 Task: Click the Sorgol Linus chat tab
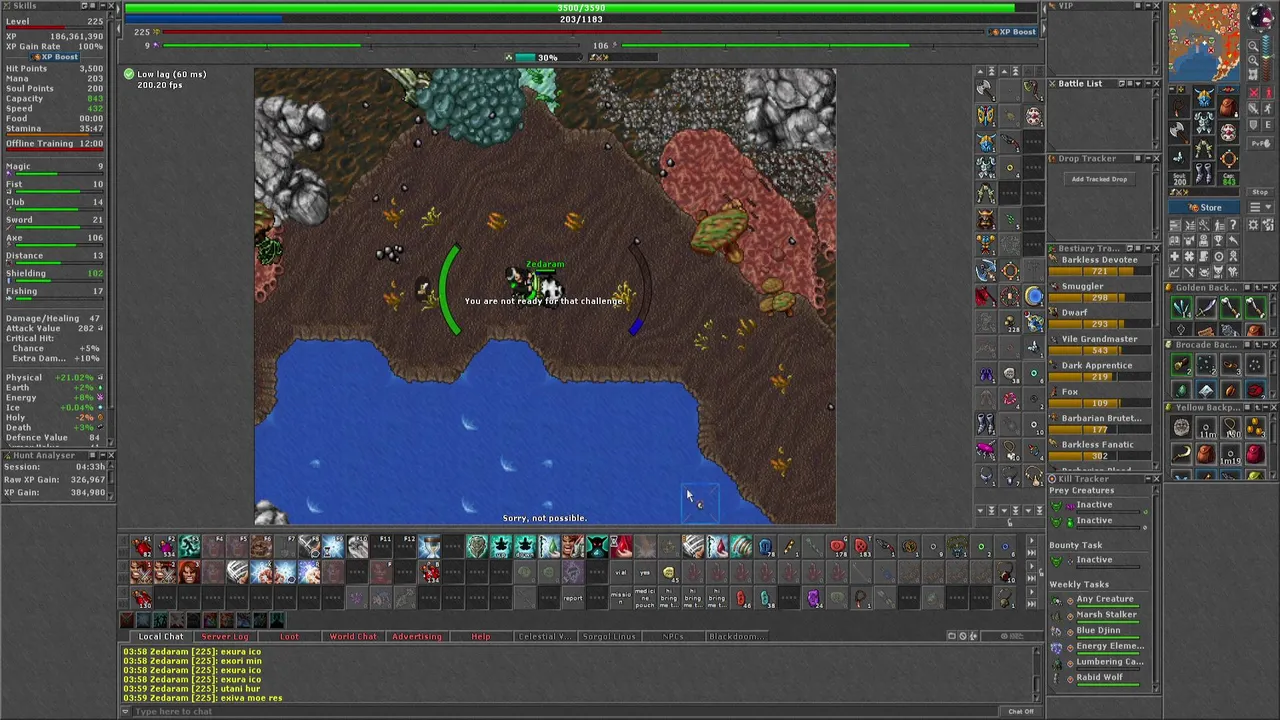(609, 636)
